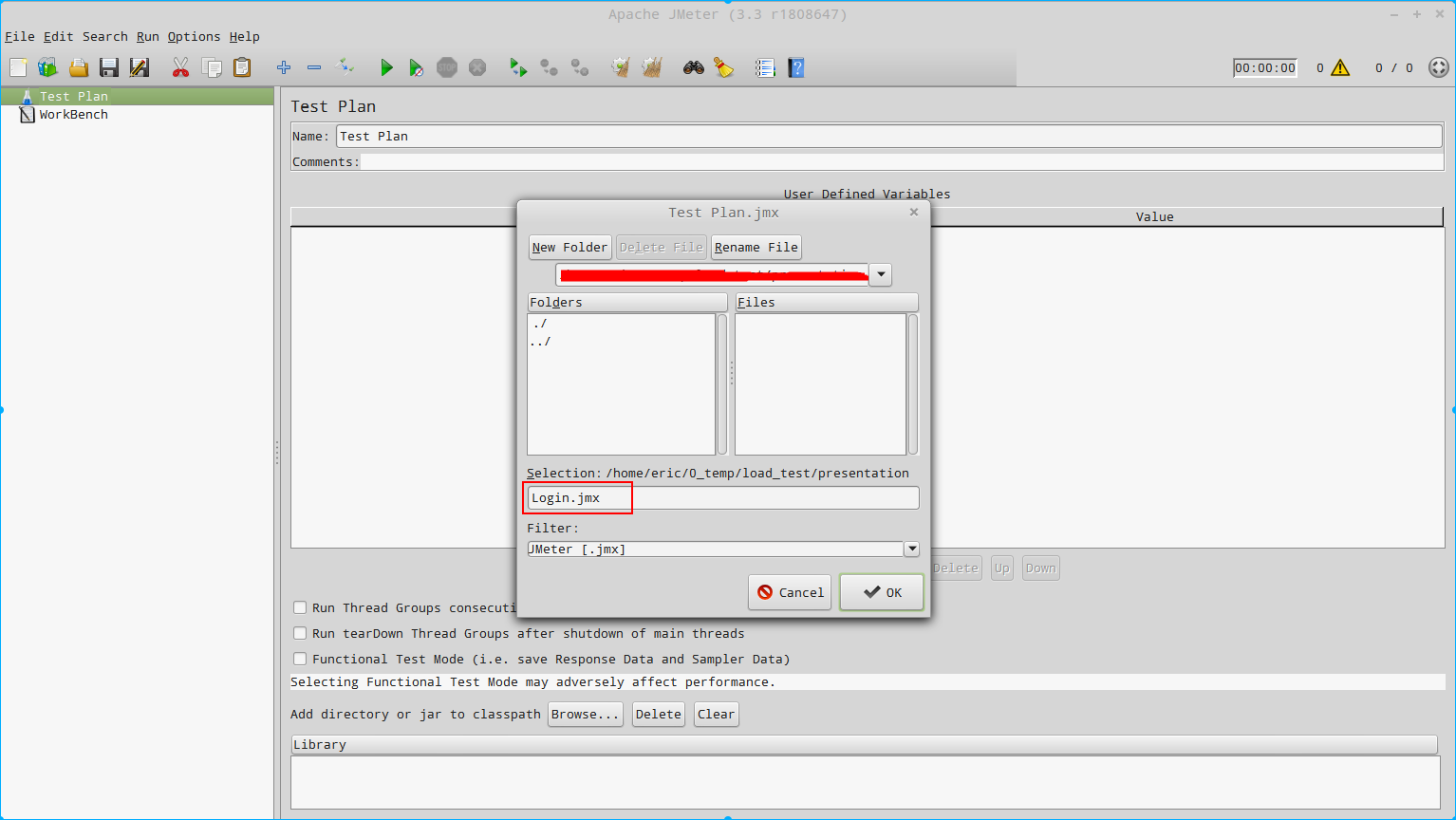Click the Comments input field
The height and width of the screenshot is (820, 1456).
click(903, 161)
